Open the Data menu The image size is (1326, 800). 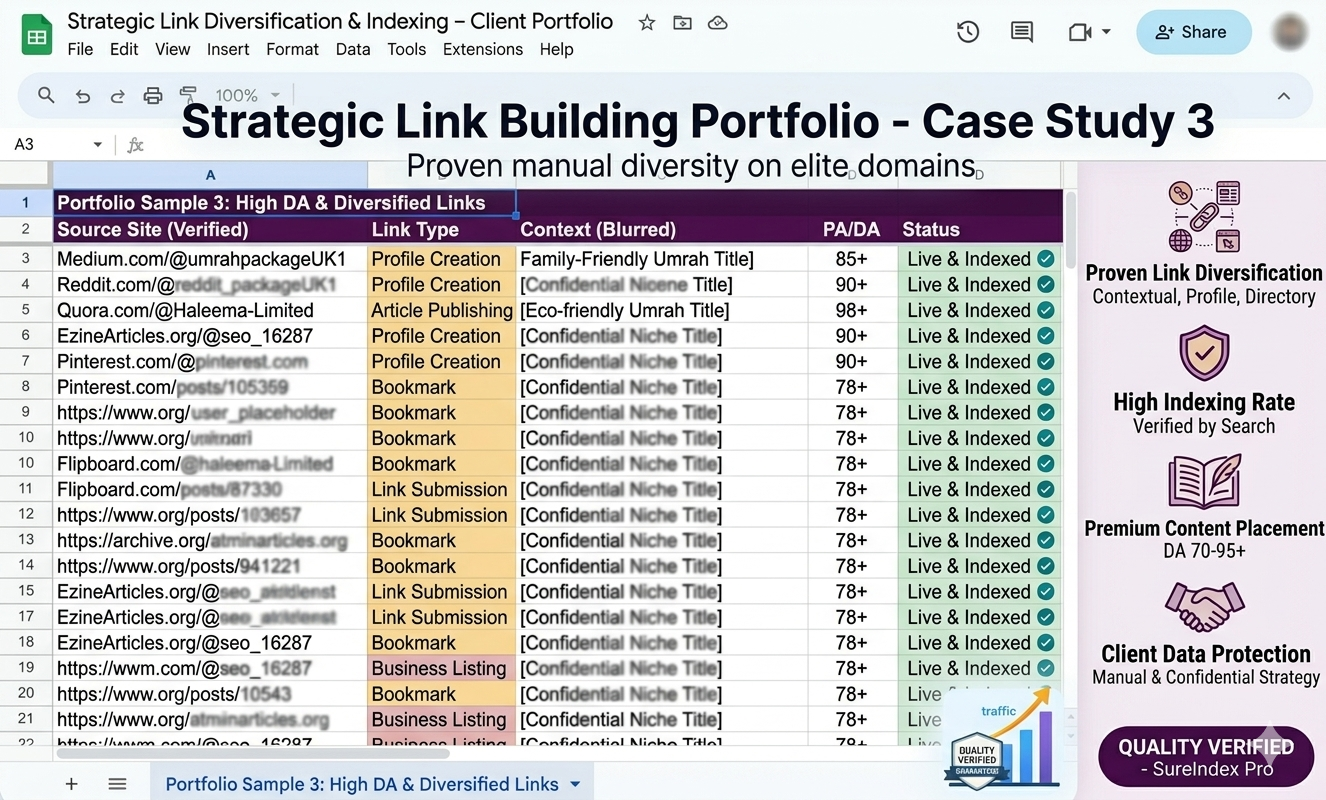pos(353,49)
